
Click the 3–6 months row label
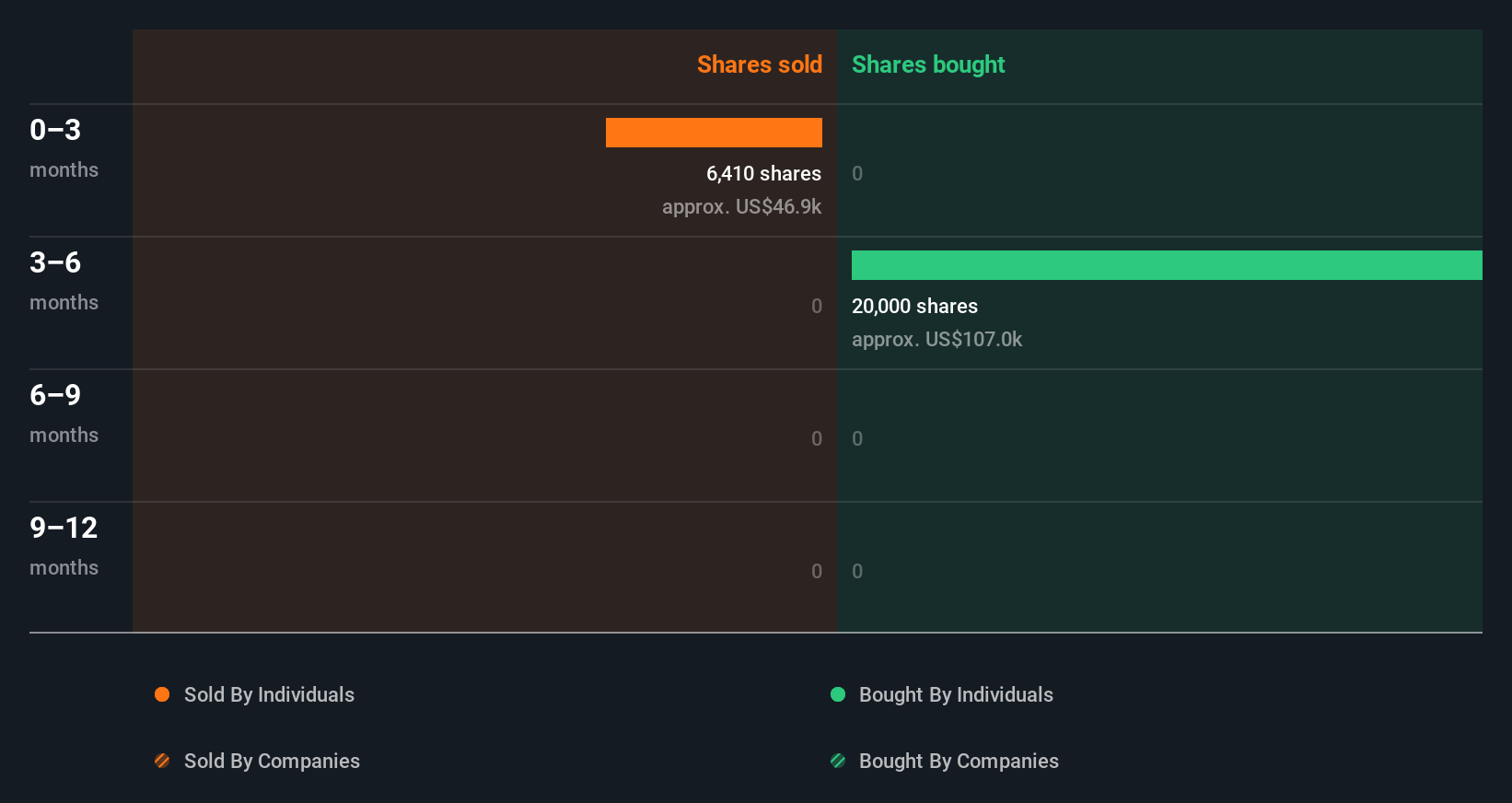[x=64, y=280]
